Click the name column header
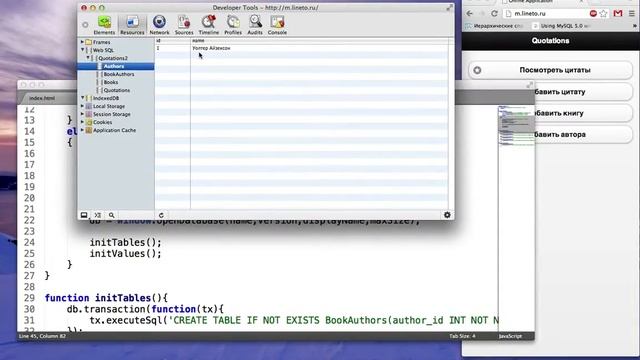Image resolution: width=640 pixels, height=360 pixels. 319,40
